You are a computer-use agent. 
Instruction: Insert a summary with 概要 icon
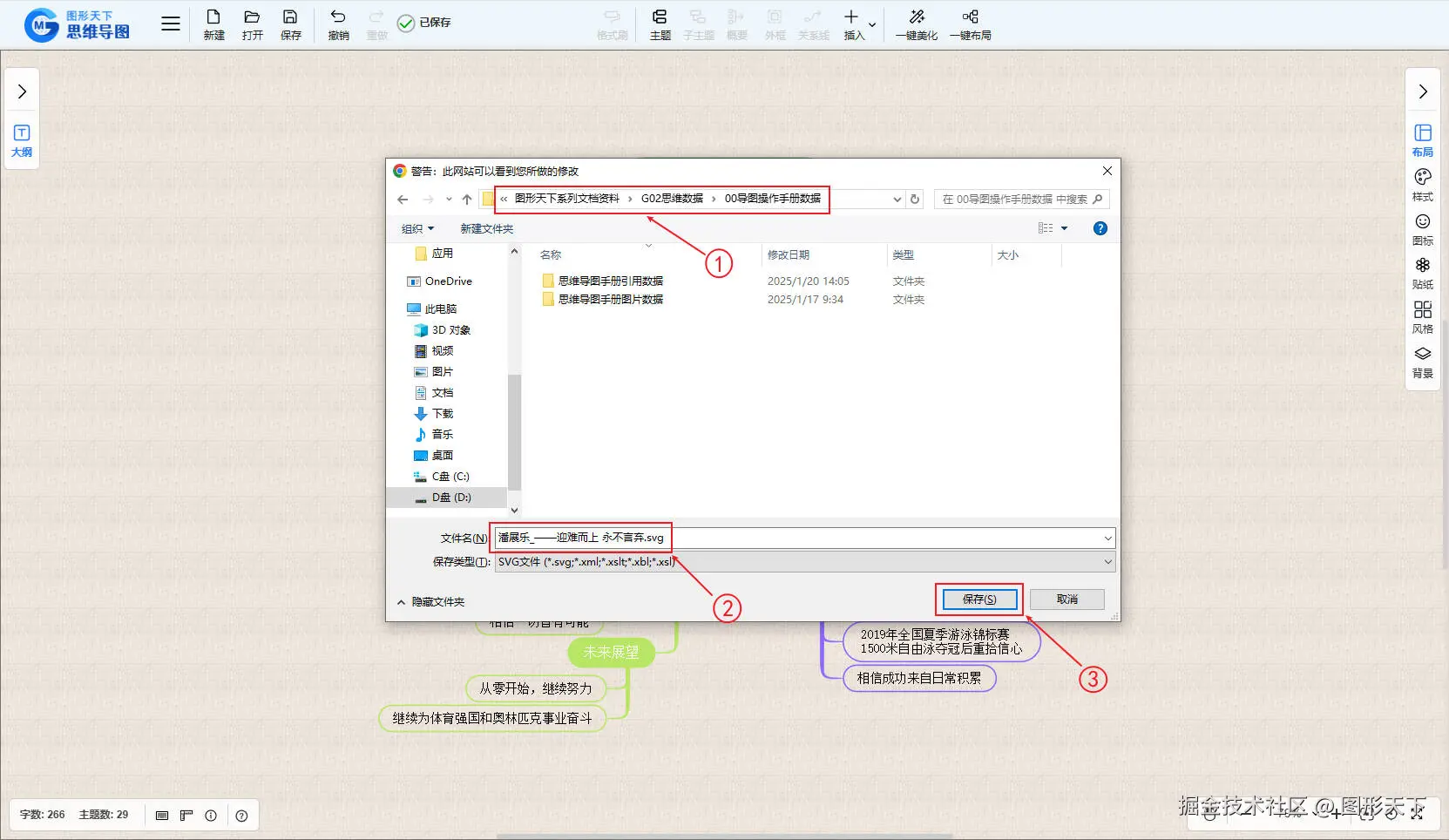[x=736, y=24]
